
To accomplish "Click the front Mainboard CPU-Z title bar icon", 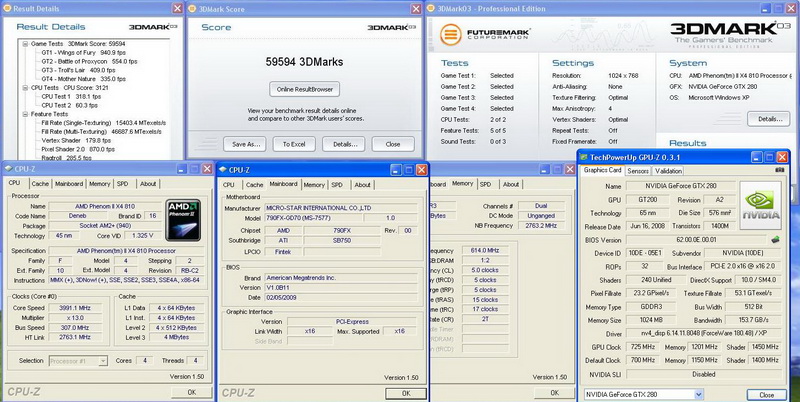I will pyautogui.click(x=224, y=170).
